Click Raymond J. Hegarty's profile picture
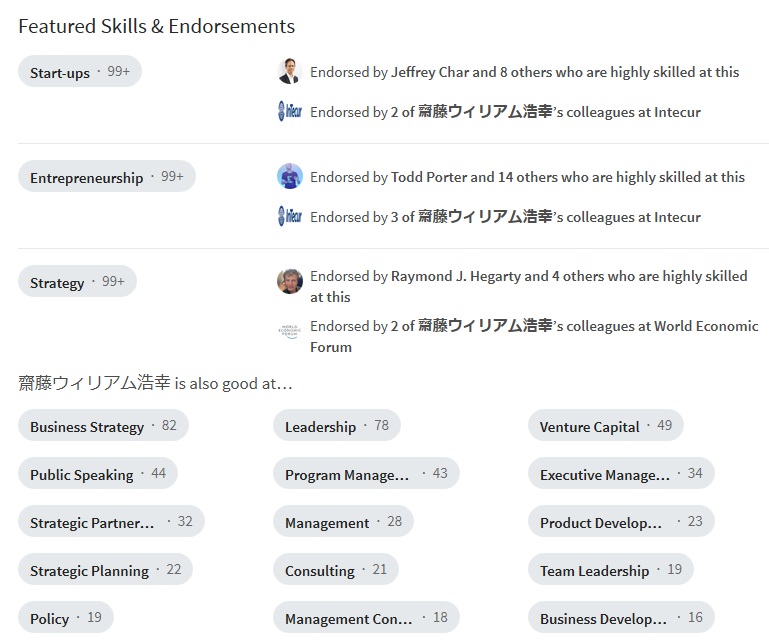 click(290, 282)
